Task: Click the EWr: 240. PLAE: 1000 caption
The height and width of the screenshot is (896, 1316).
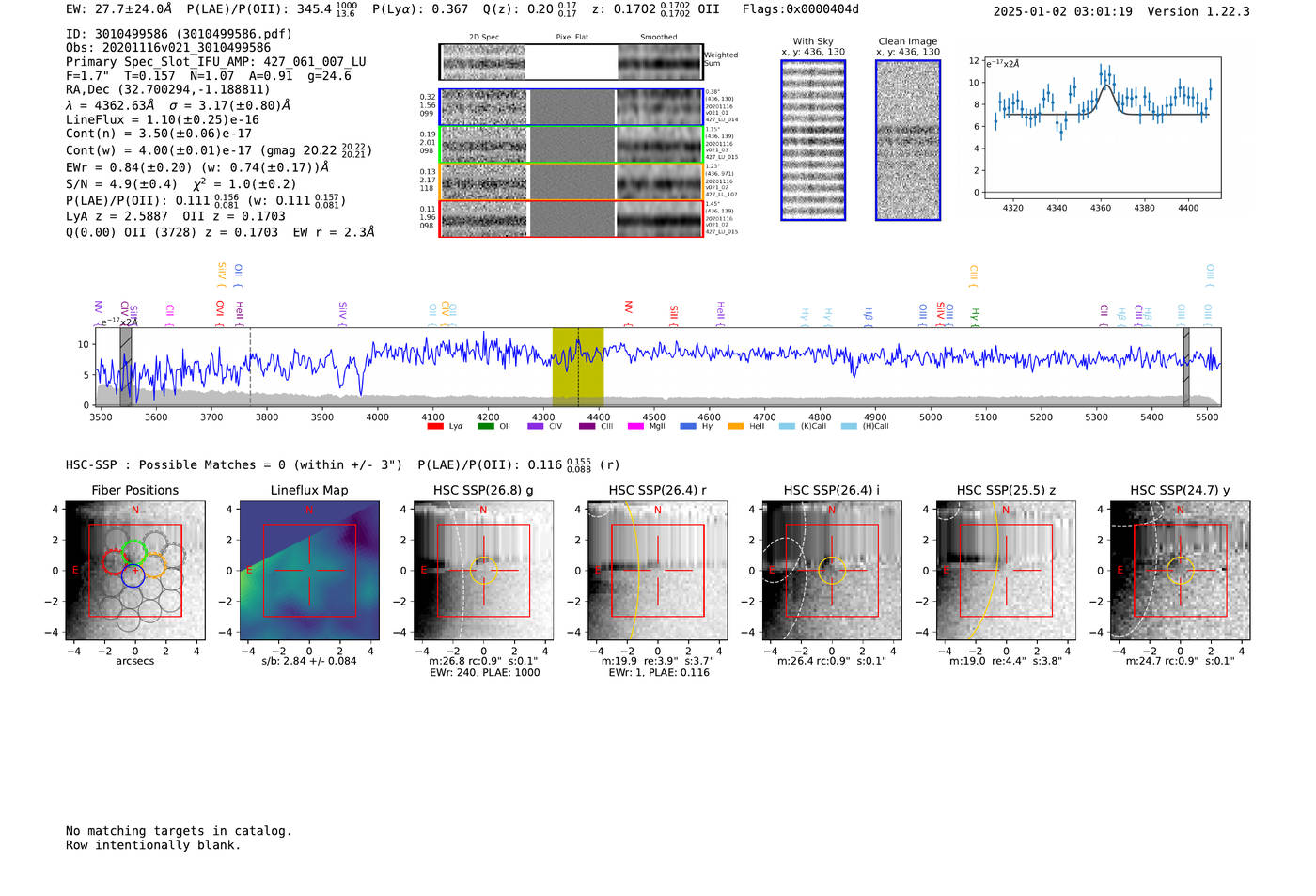Action: [485, 672]
